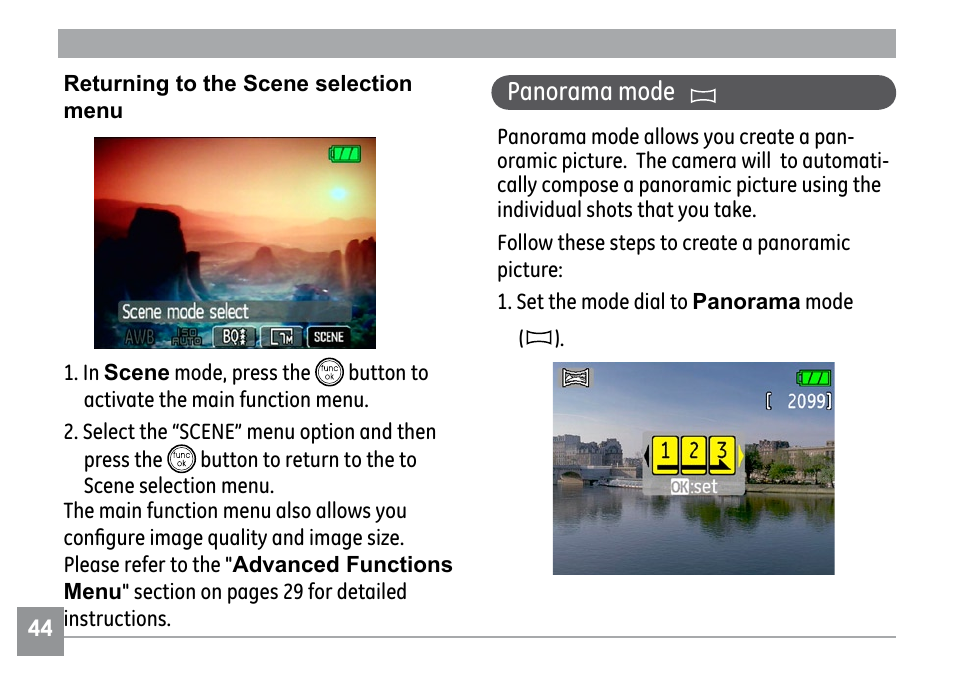
Task: Click the page number 44
Action: point(40,628)
